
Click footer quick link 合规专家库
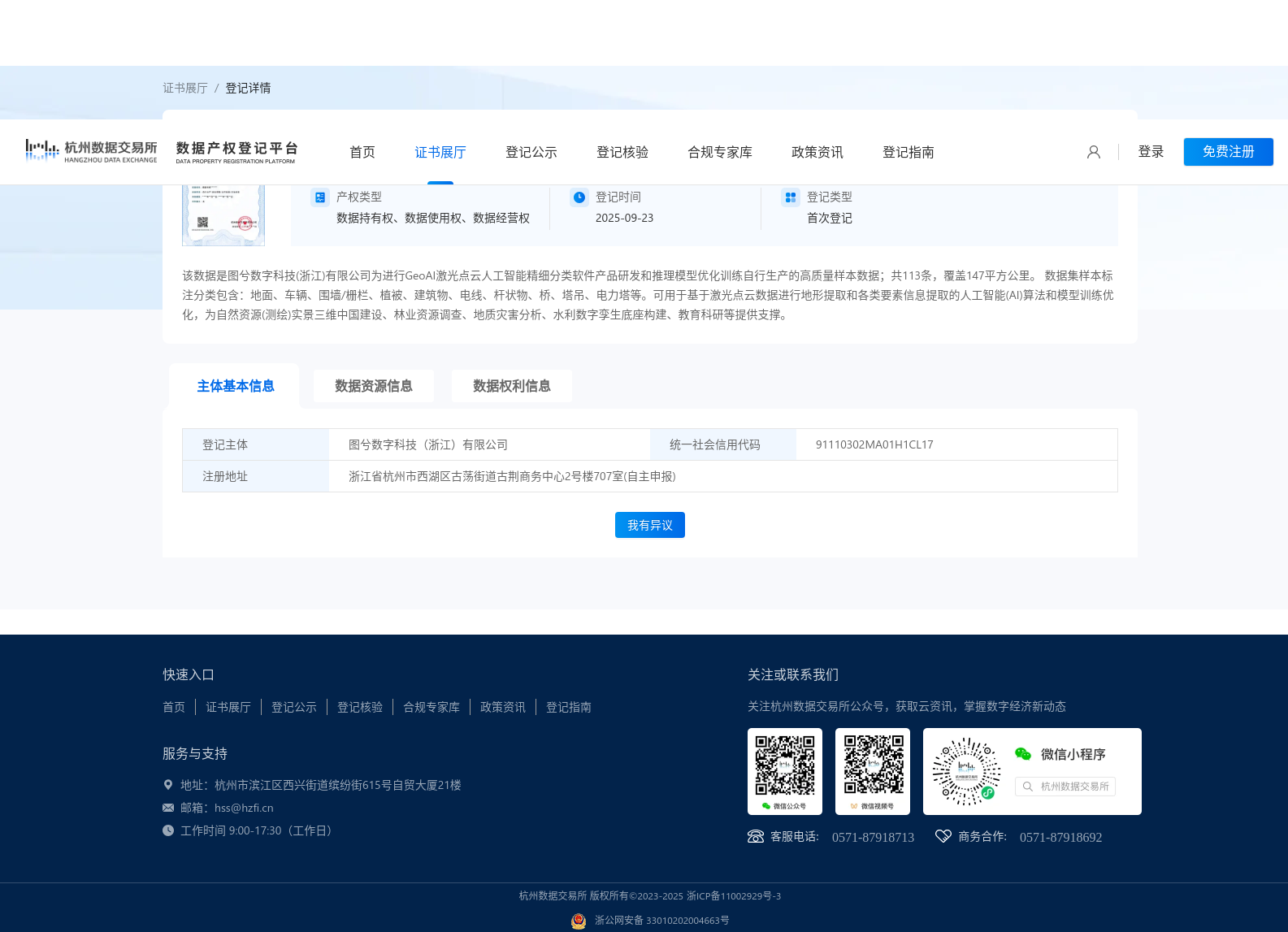(x=432, y=707)
